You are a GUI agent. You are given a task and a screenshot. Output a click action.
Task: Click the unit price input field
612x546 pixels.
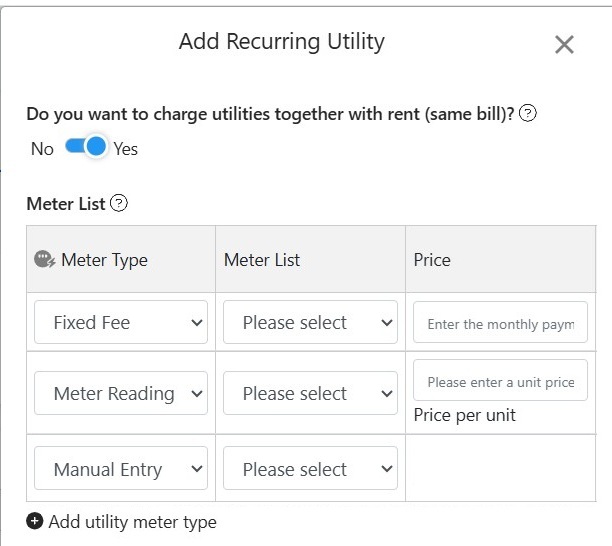click(x=500, y=381)
